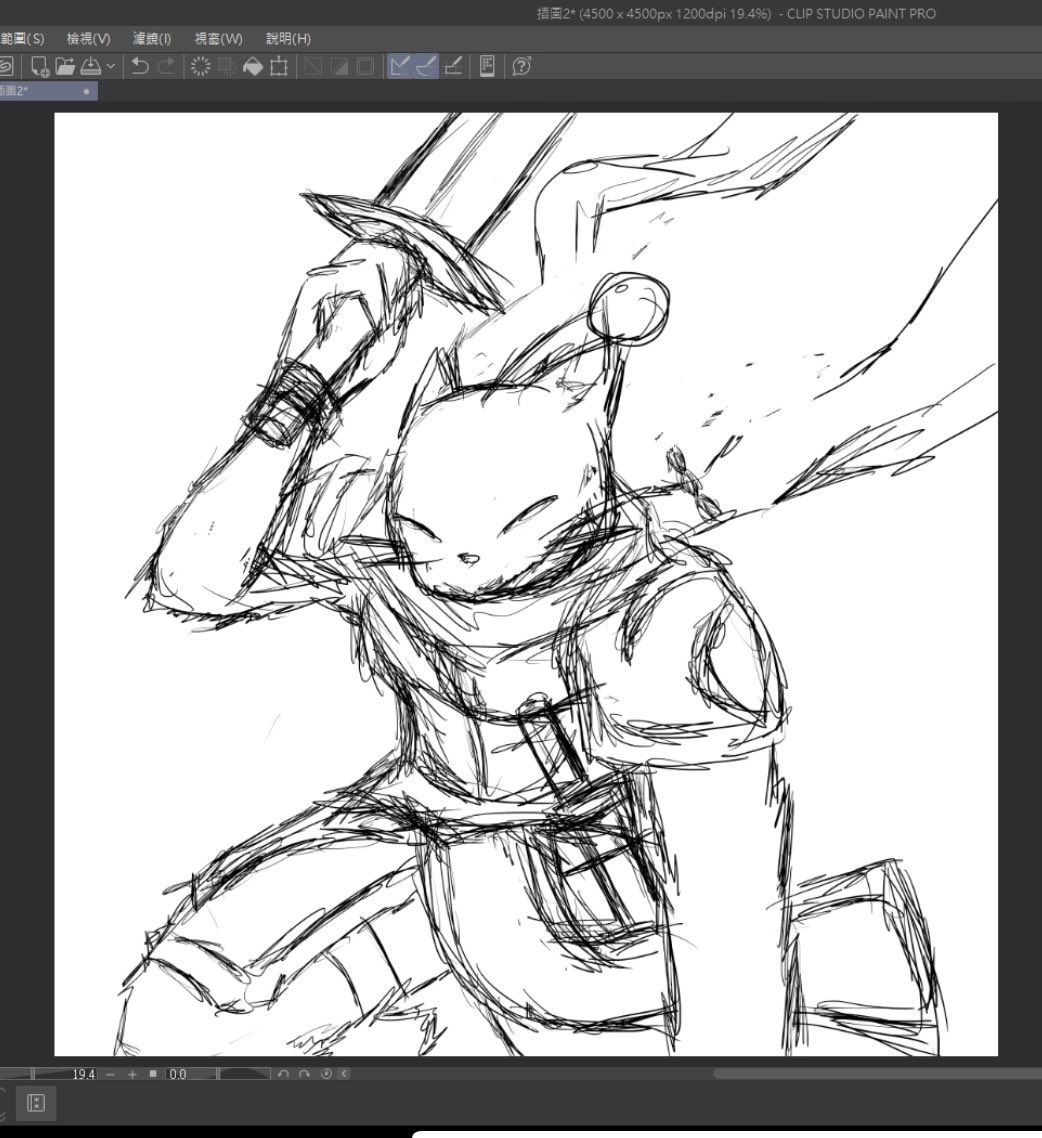The width and height of the screenshot is (1042, 1138).
Task: Rotate canvas right with clockwise arrow
Action: pyautogui.click(x=304, y=1073)
